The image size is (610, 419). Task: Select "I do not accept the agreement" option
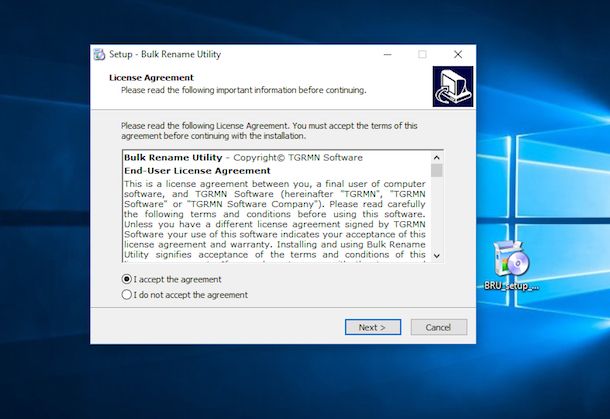pos(126,295)
